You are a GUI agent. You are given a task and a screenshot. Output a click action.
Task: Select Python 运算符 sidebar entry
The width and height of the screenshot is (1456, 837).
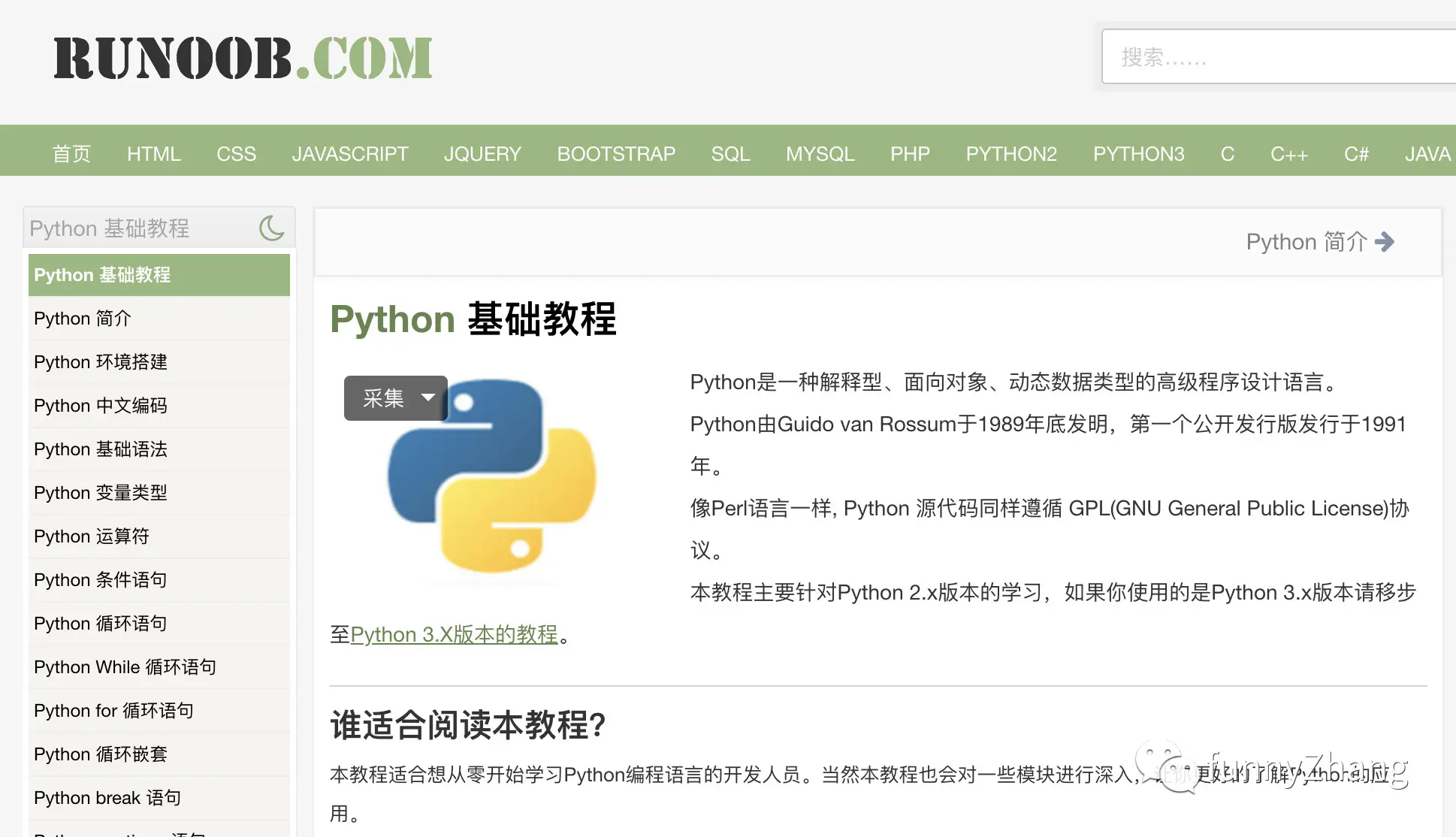pos(92,536)
